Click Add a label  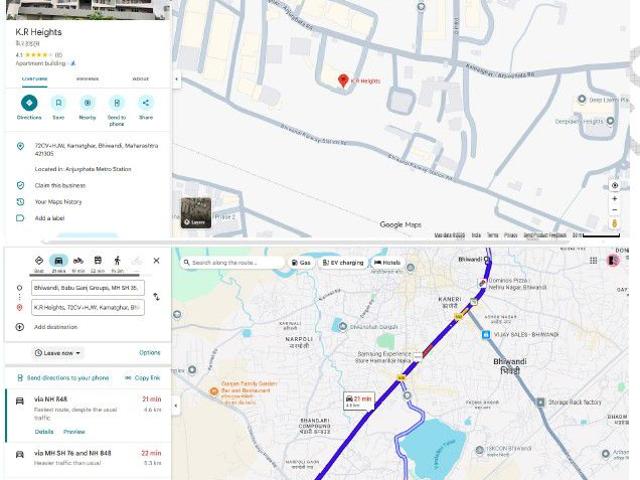(49, 218)
